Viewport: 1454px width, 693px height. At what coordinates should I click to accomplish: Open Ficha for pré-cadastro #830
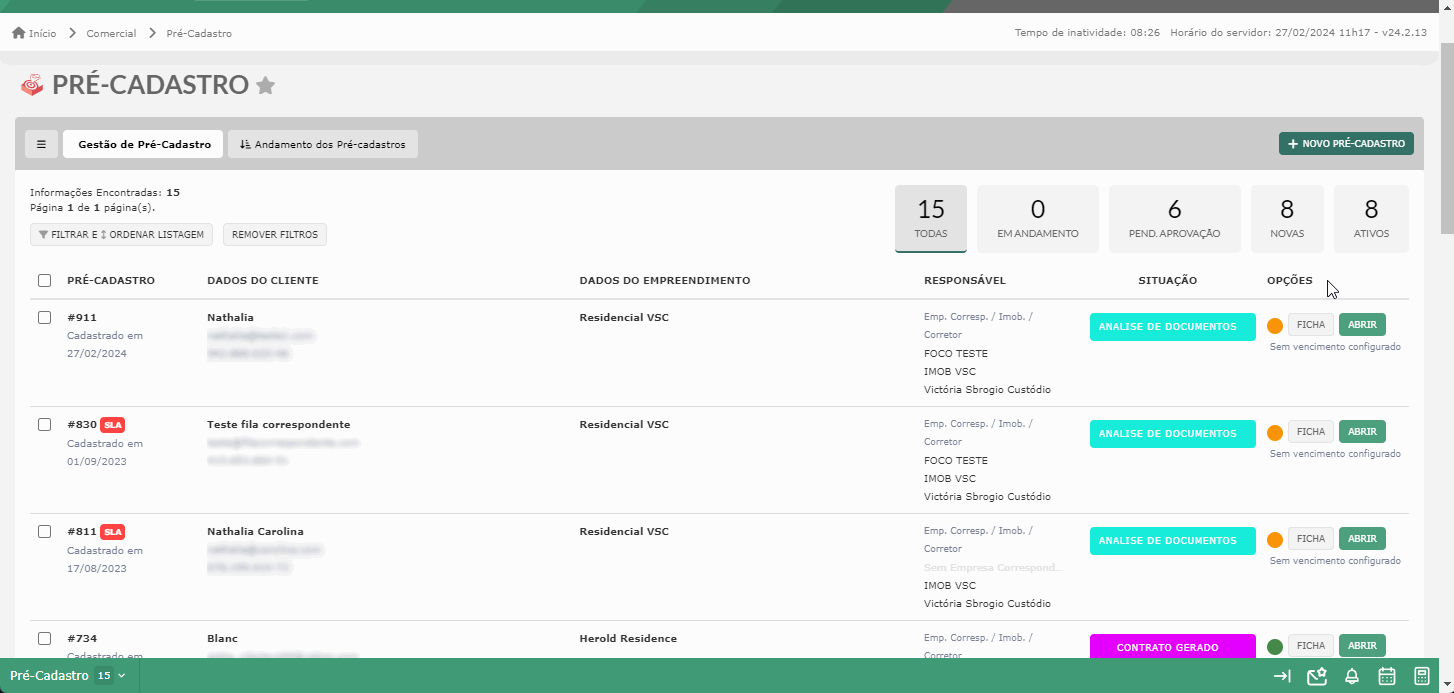click(1311, 432)
